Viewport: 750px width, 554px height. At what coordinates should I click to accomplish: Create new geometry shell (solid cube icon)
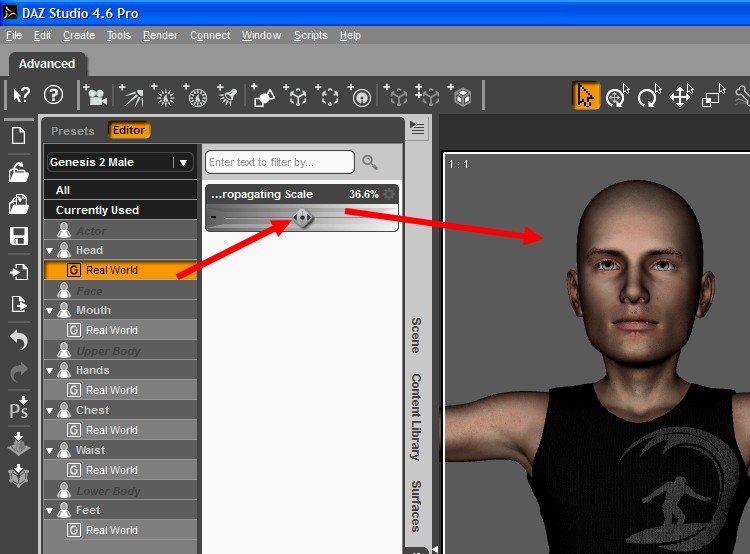(460, 95)
